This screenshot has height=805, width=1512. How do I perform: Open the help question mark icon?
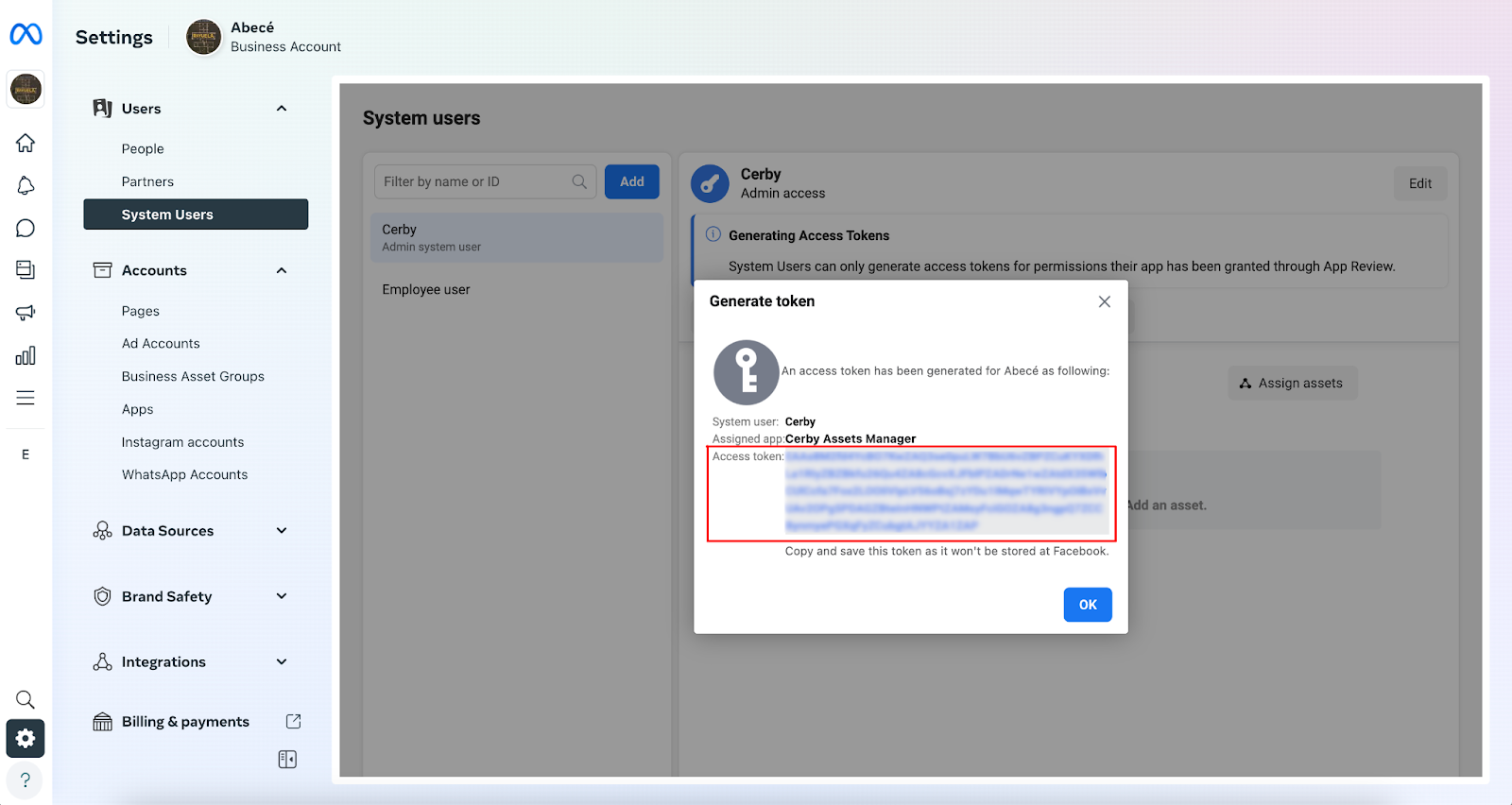pos(26,779)
